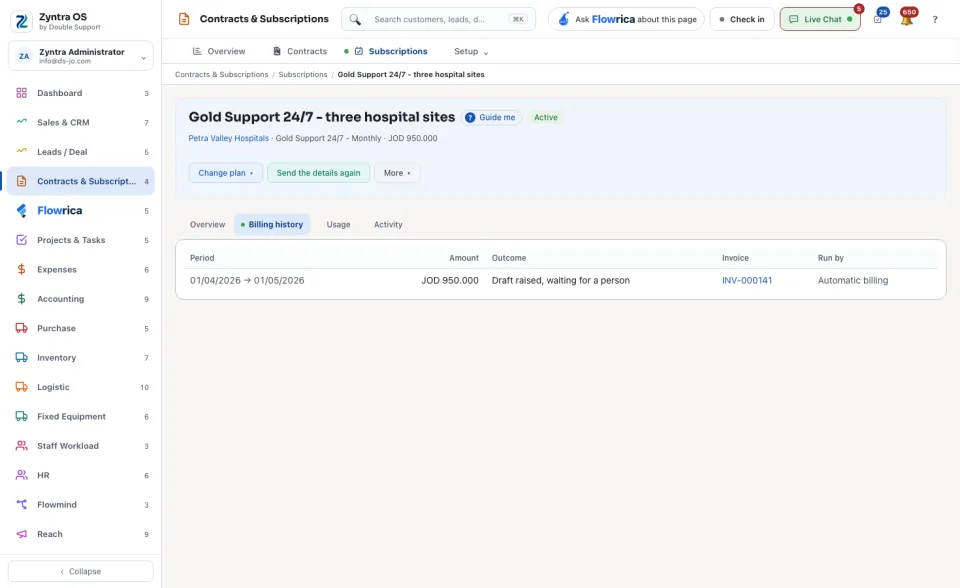Click the Run by column header

point(830,258)
